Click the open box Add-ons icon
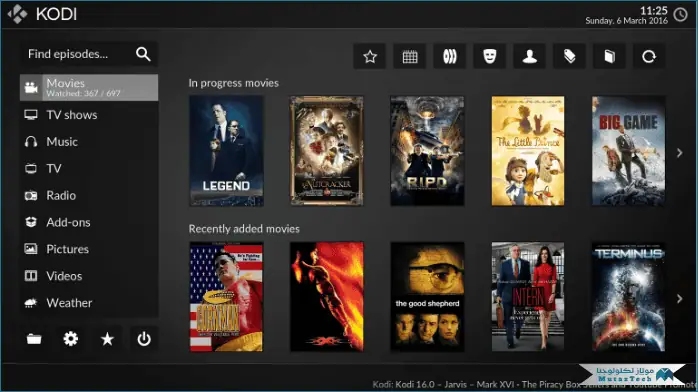 31,222
